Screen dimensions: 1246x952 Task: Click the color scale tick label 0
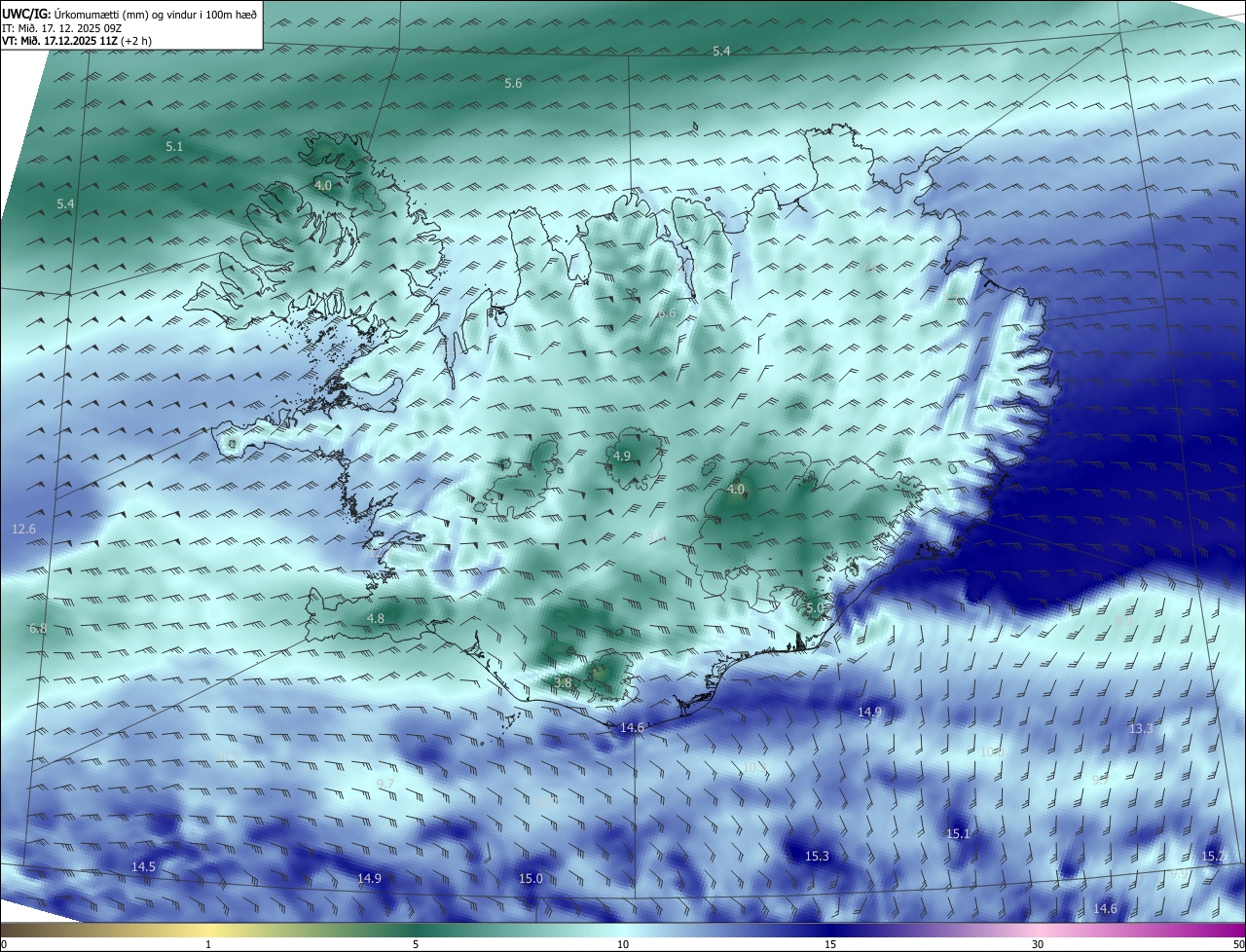pyautogui.click(x=4, y=944)
